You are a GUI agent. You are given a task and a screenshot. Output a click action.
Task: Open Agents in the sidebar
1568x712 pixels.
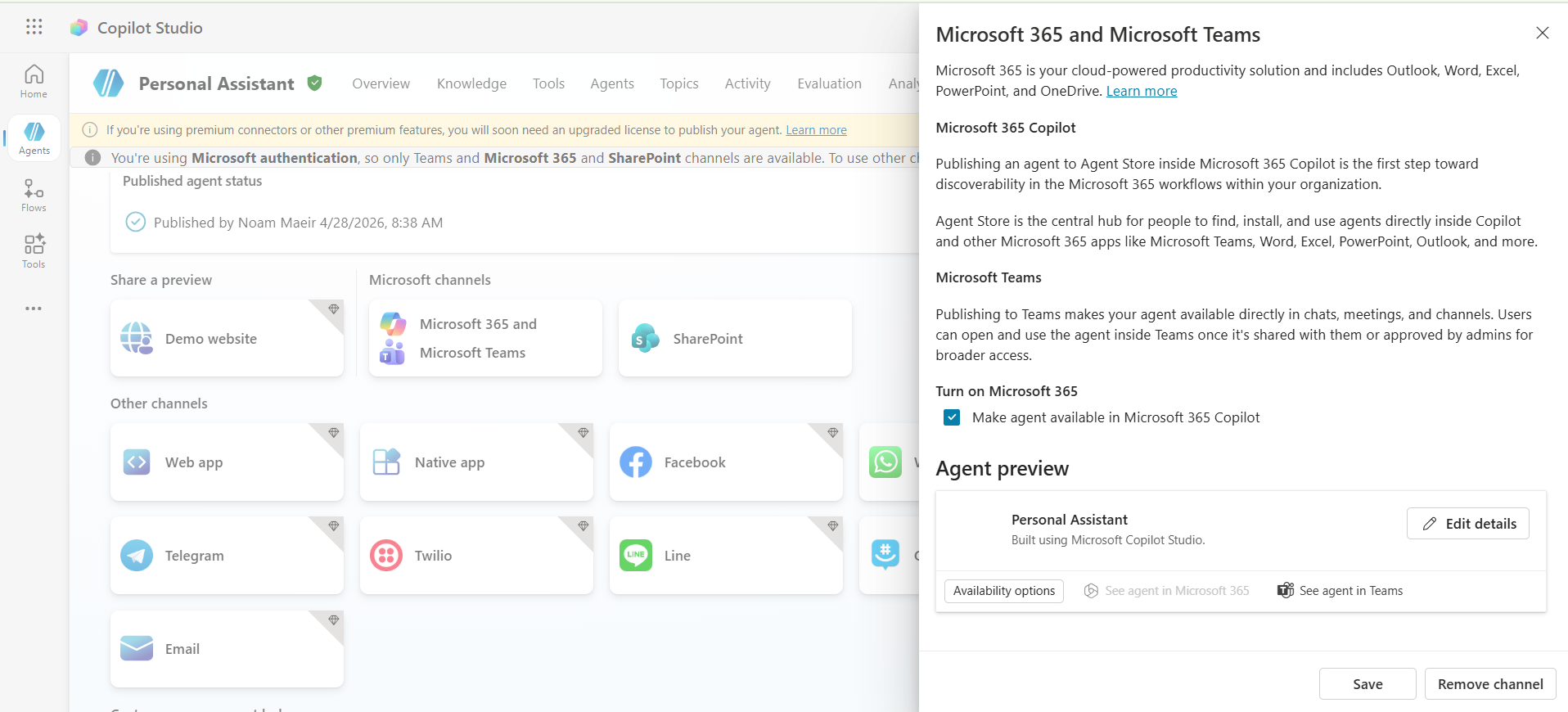34,137
